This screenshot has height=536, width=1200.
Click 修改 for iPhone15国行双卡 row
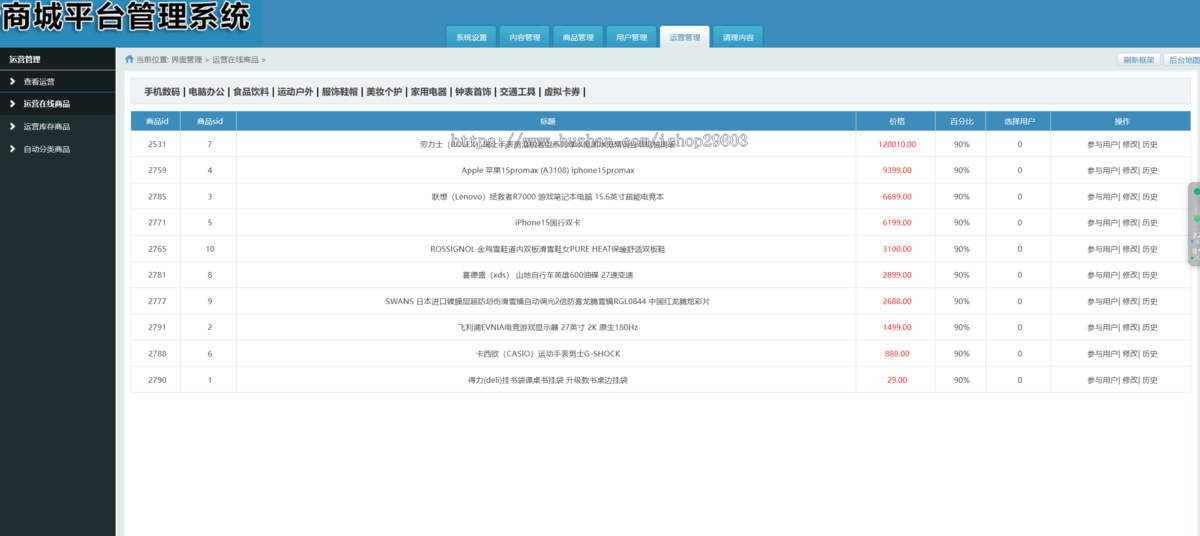pos(1129,222)
